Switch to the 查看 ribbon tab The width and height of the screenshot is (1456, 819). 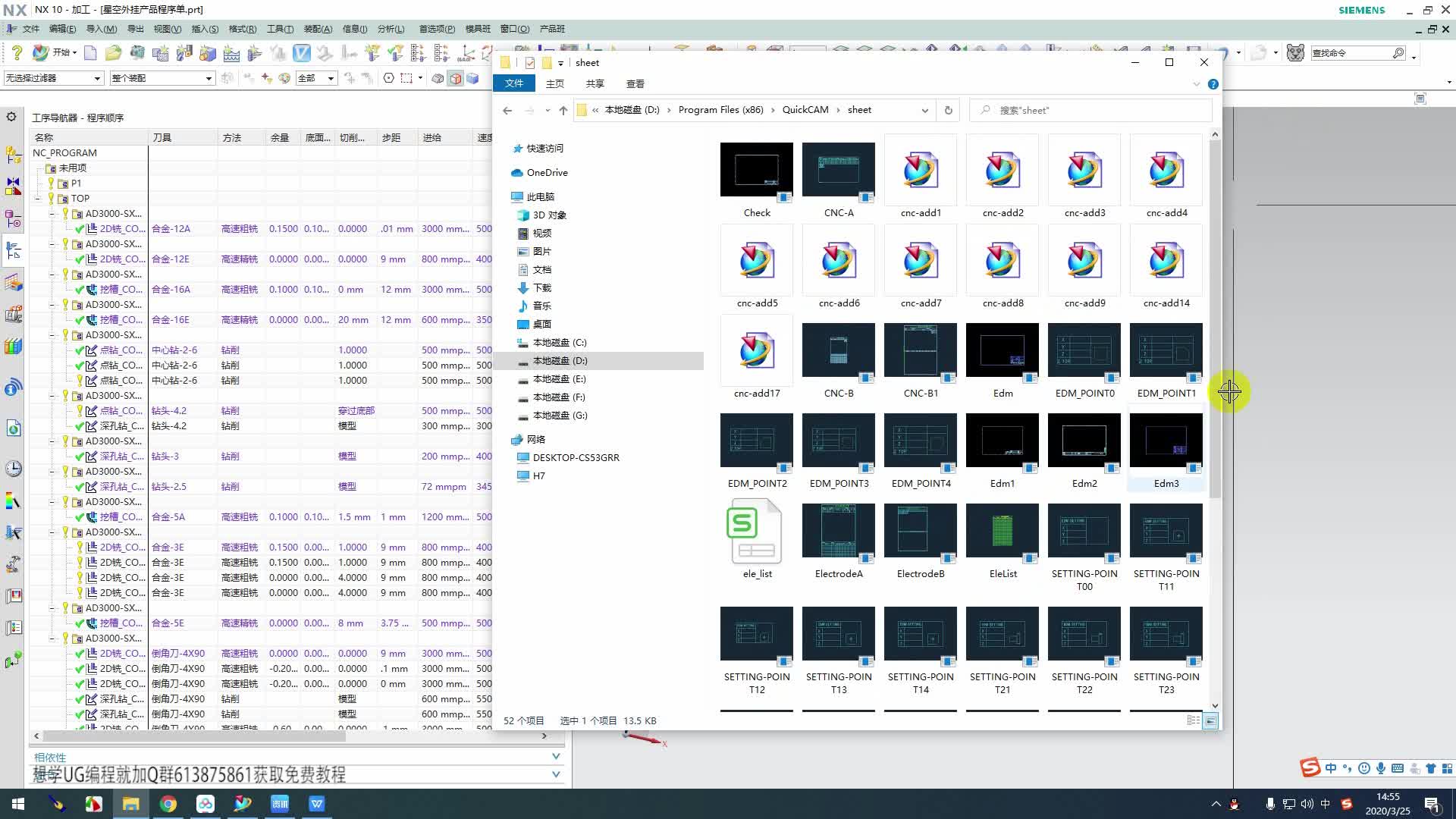coord(635,83)
